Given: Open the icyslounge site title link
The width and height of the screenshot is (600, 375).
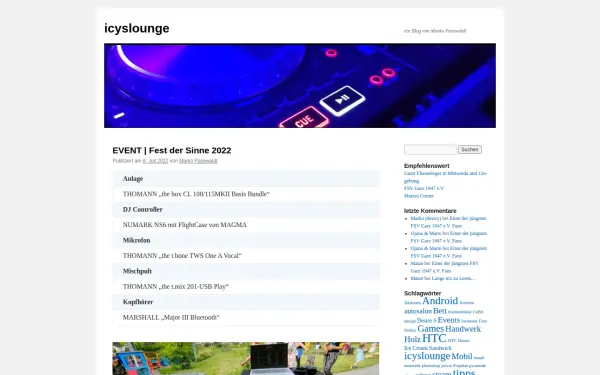Looking at the screenshot, I should 137,28.
